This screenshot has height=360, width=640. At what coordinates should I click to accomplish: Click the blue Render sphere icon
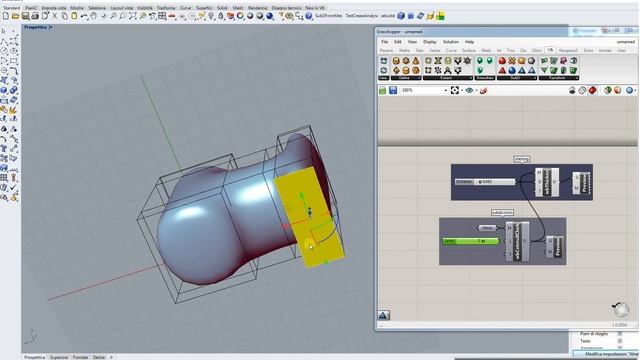pyautogui.click(x=270, y=16)
